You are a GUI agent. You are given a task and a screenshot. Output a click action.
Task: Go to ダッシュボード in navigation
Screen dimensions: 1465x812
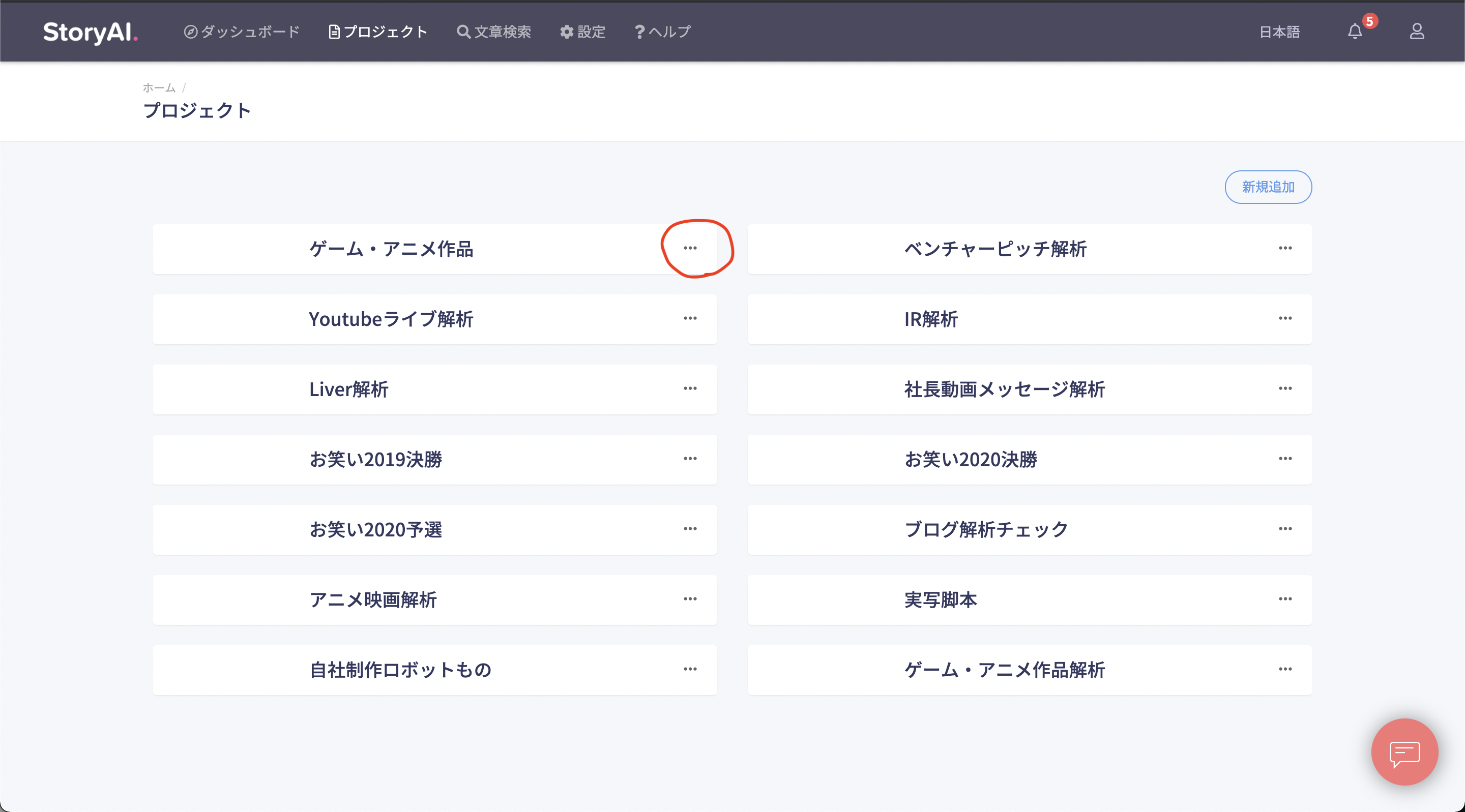click(242, 32)
